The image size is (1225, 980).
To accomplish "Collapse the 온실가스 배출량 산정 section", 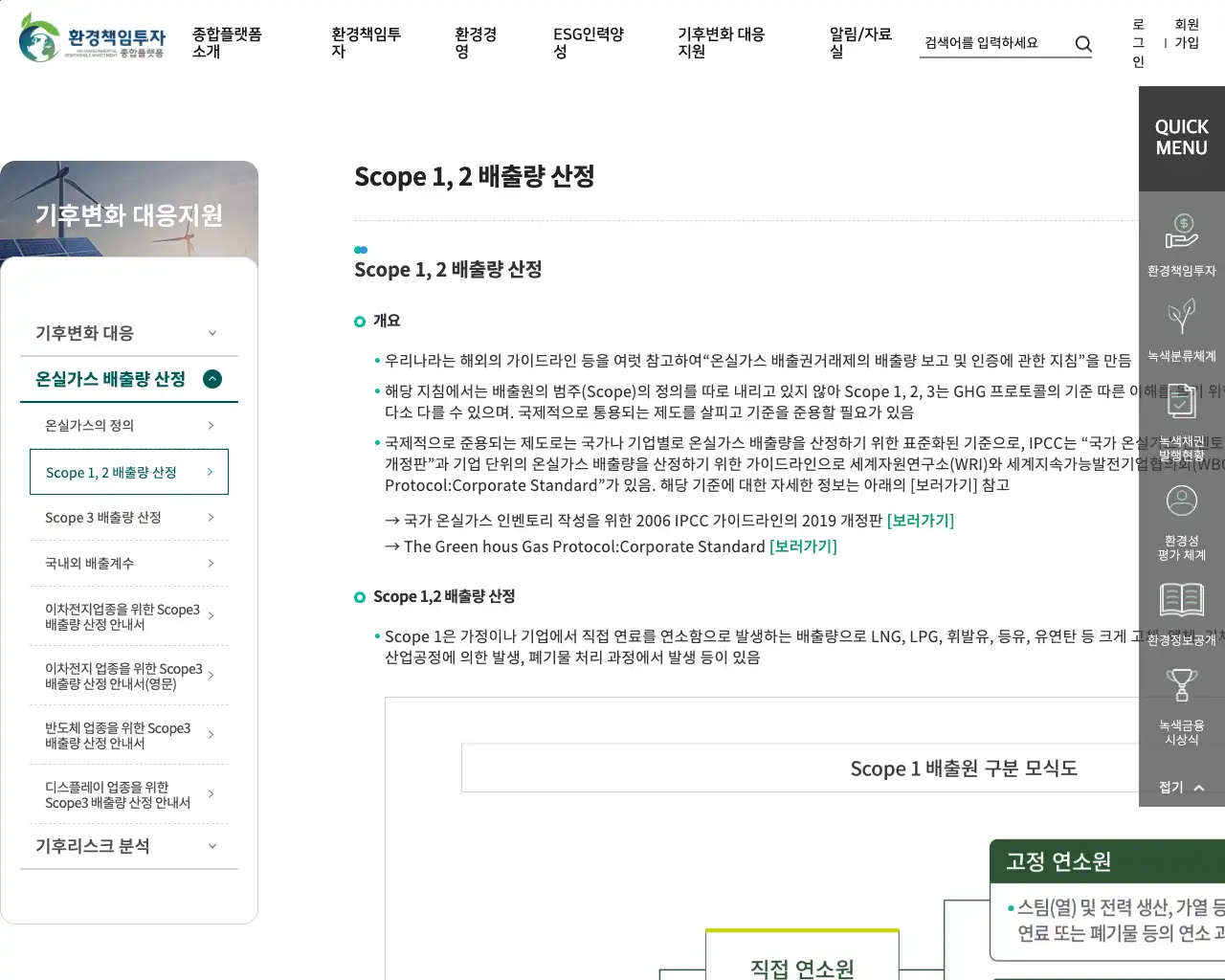I will 212,379.
